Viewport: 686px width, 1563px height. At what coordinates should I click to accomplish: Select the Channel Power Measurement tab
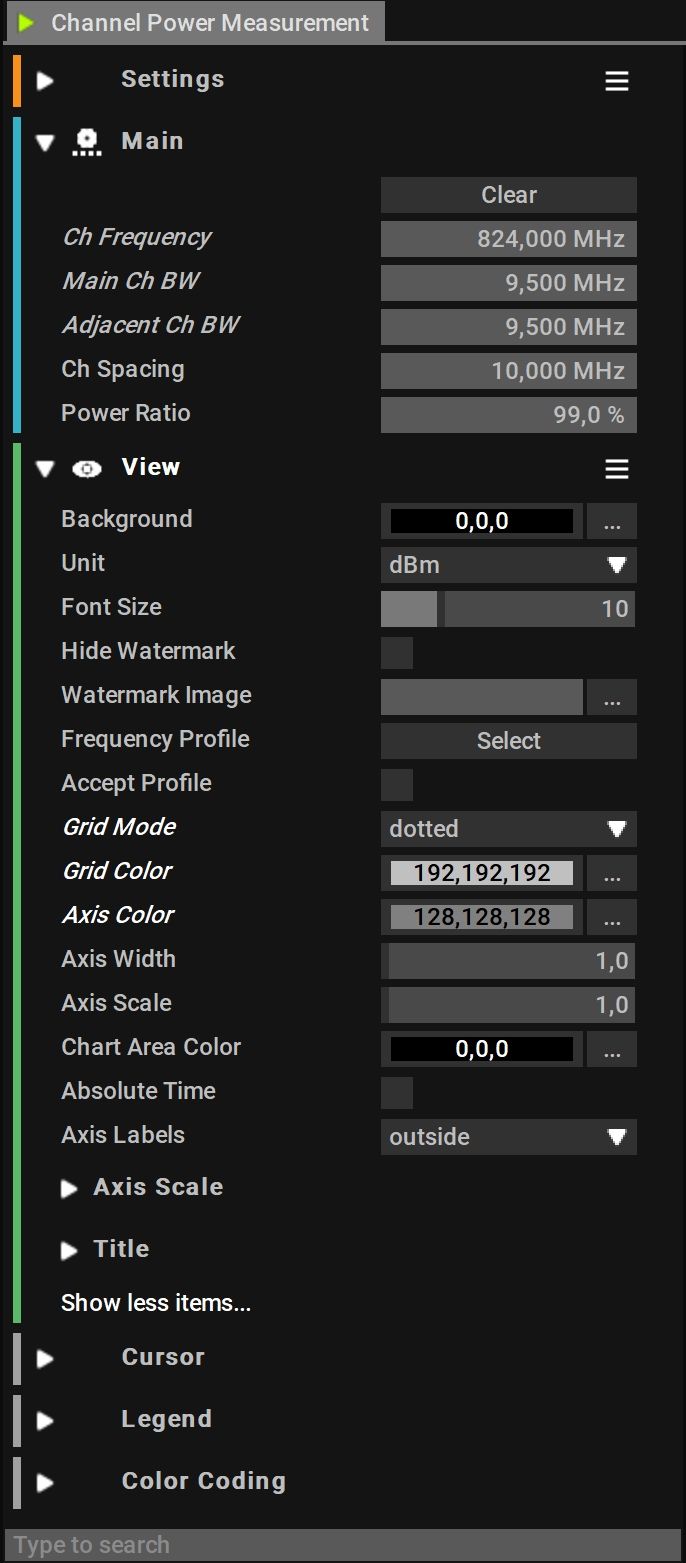coord(196,23)
